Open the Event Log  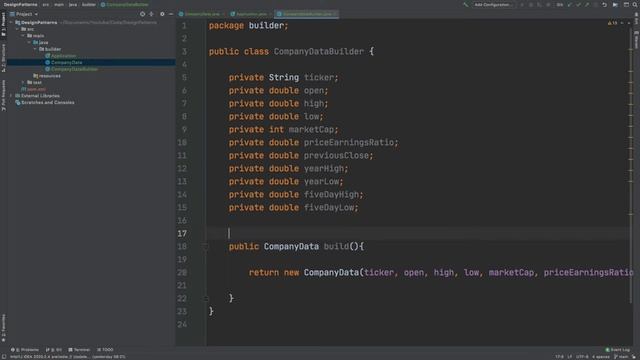617,350
